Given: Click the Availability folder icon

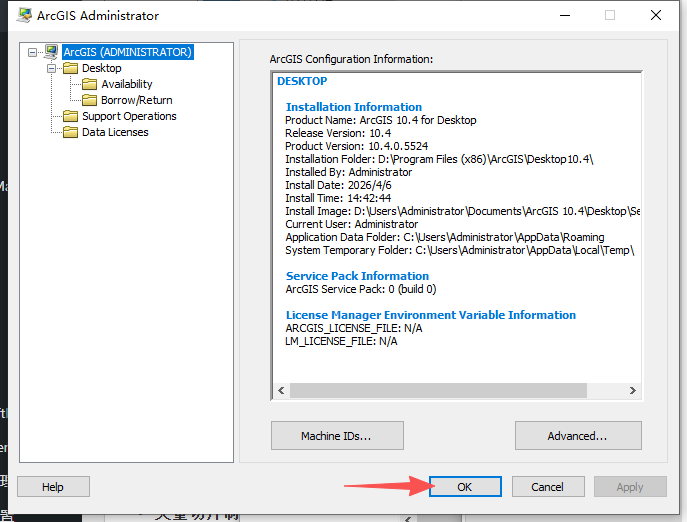Looking at the screenshot, I should (89, 84).
